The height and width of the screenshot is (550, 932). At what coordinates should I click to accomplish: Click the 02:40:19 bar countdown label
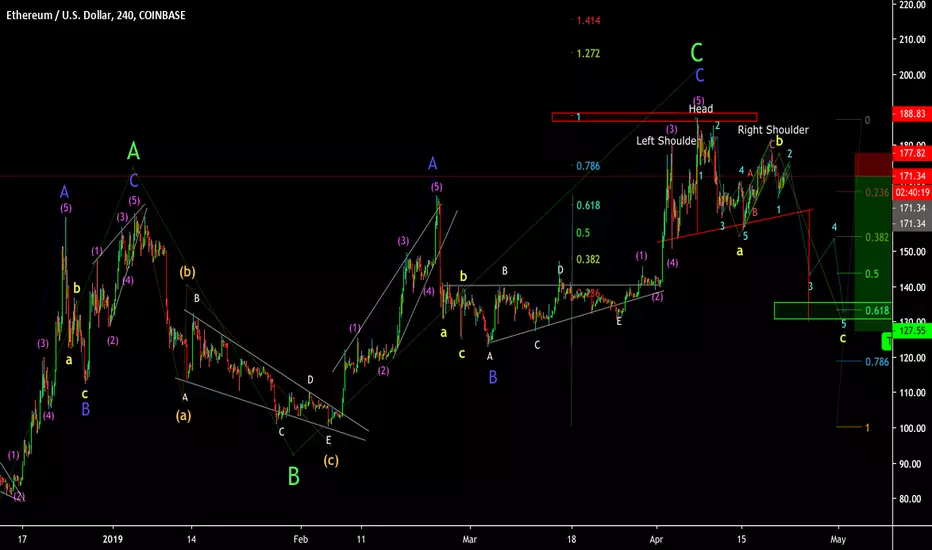pos(912,193)
